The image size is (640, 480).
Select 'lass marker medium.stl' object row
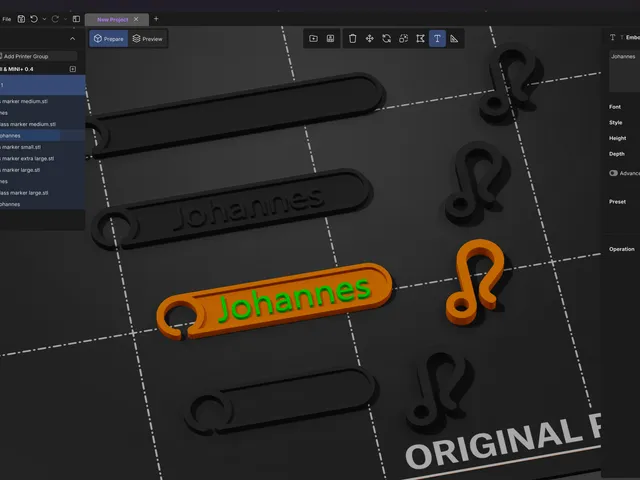pos(42,124)
